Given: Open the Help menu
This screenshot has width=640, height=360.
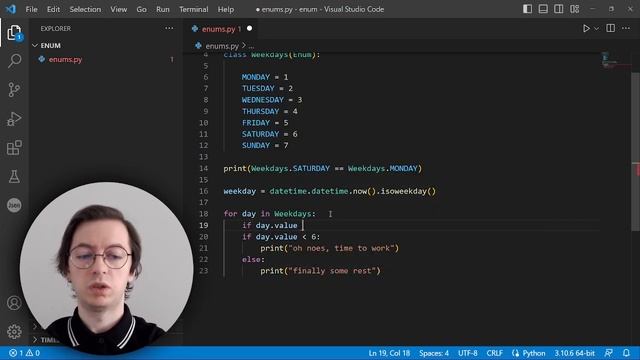Looking at the screenshot, I should 226,9.
